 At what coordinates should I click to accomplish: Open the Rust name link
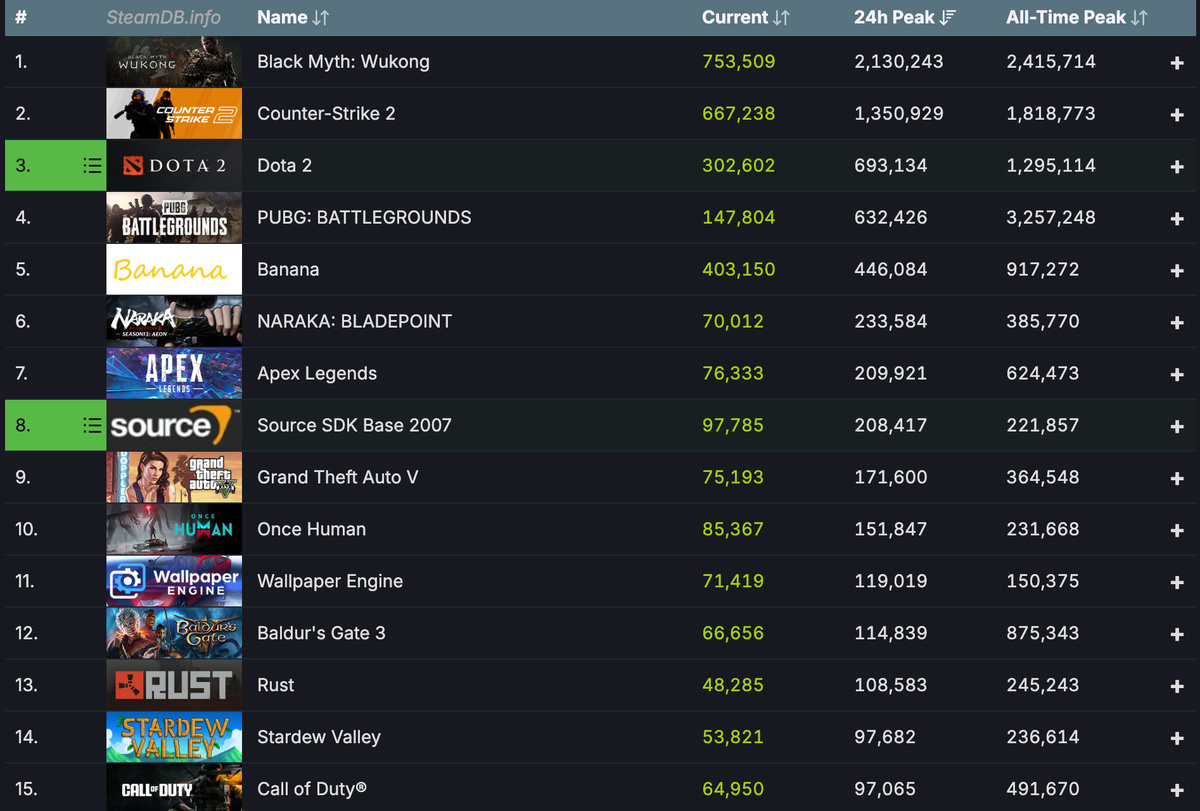pos(276,686)
